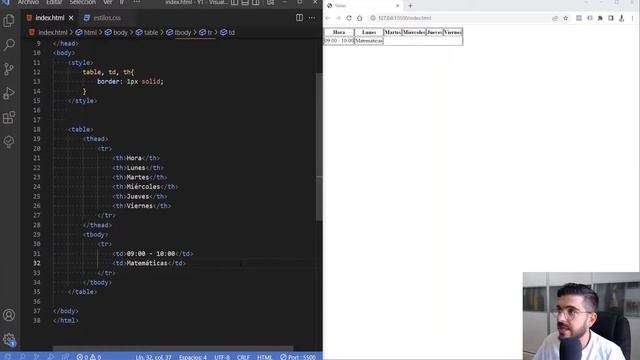Open the Source Control view
The width and height of the screenshot is (640, 360).
point(9,69)
